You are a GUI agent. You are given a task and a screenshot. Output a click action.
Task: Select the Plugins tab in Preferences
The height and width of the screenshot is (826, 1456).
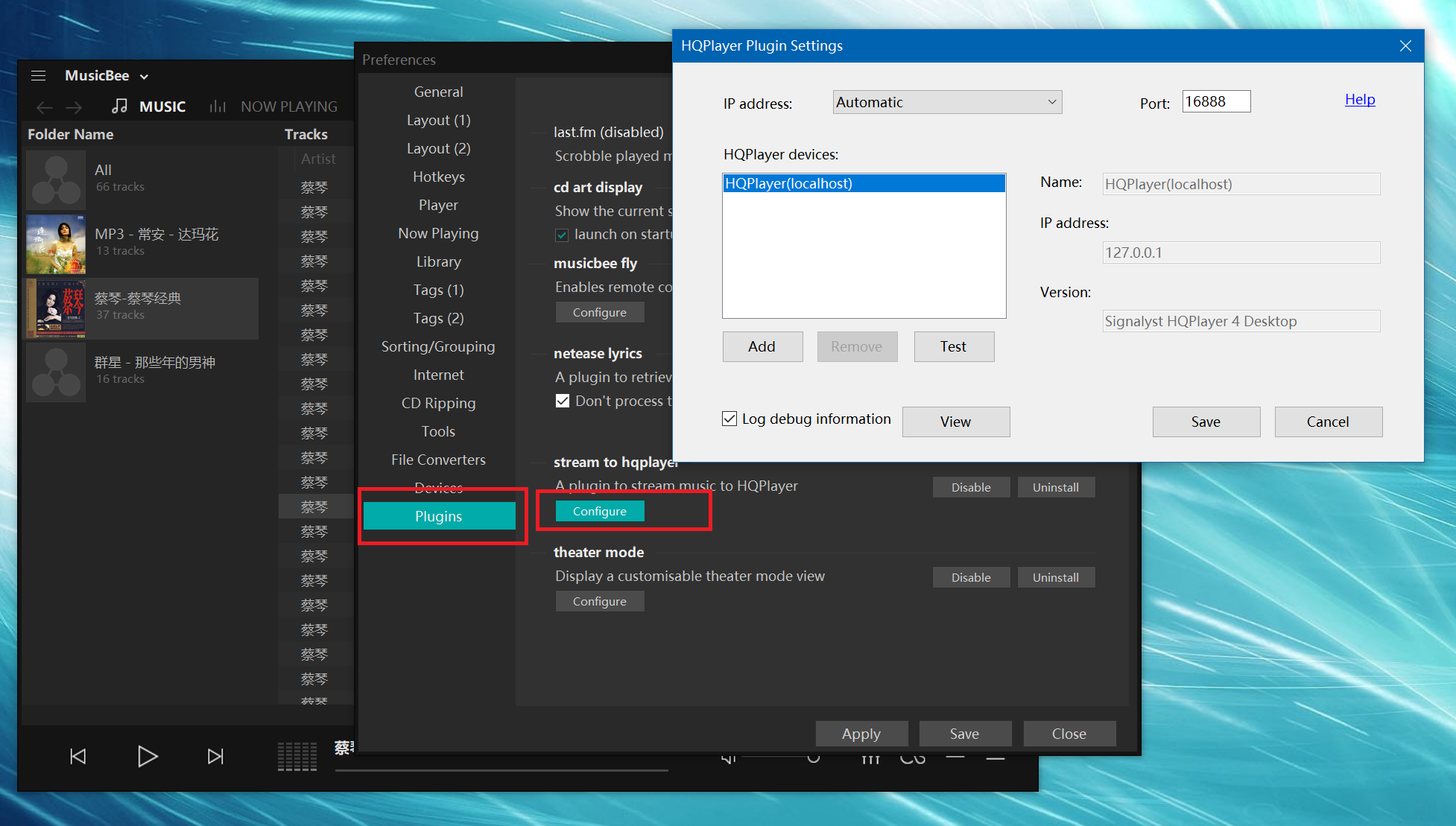[437, 517]
